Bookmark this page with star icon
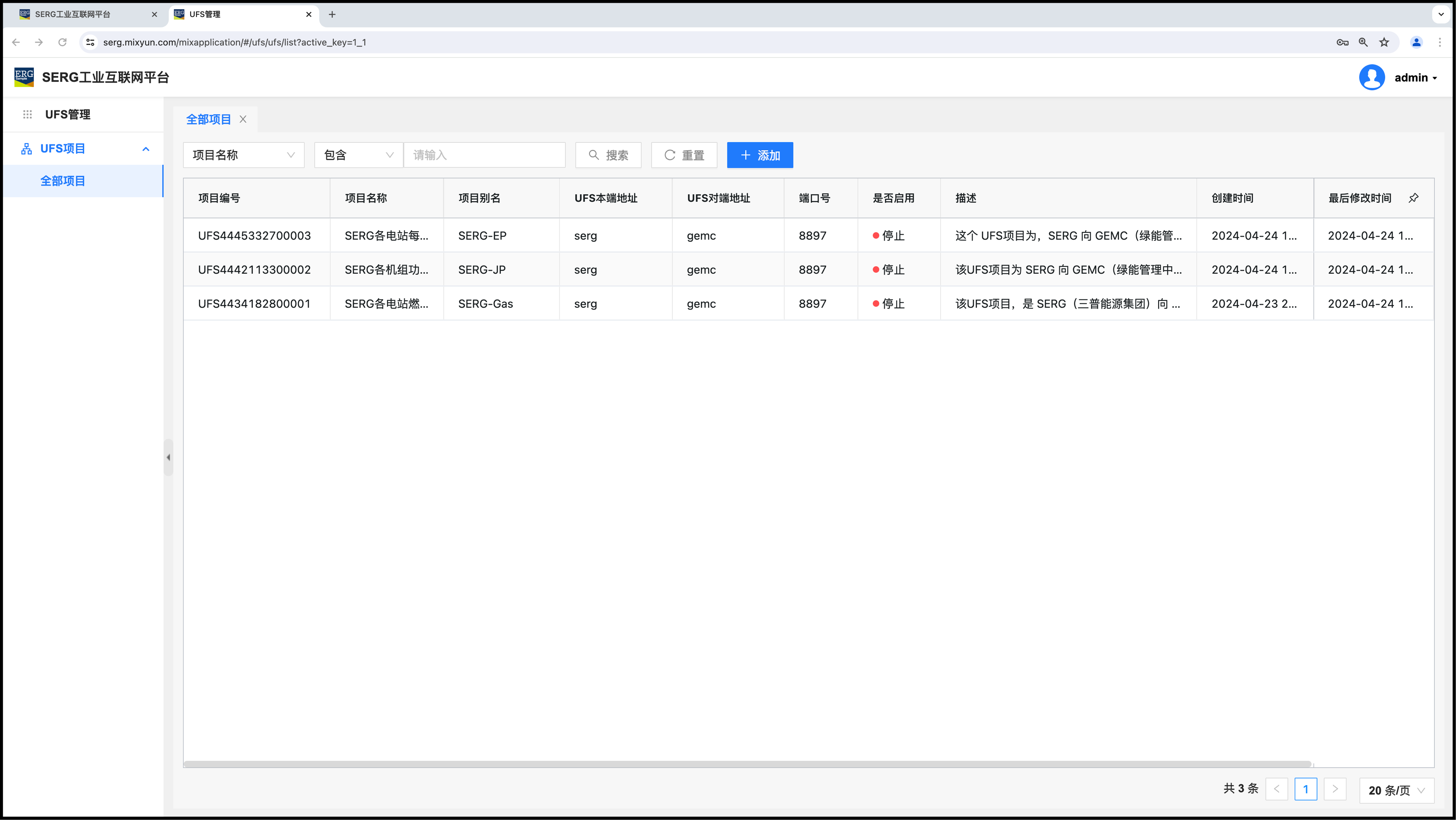This screenshot has height=820, width=1456. 1384,43
